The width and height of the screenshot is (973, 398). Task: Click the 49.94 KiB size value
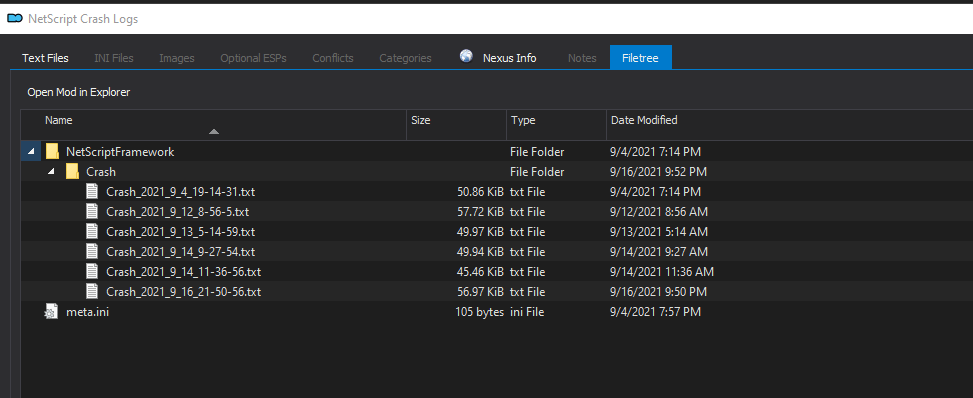480,251
